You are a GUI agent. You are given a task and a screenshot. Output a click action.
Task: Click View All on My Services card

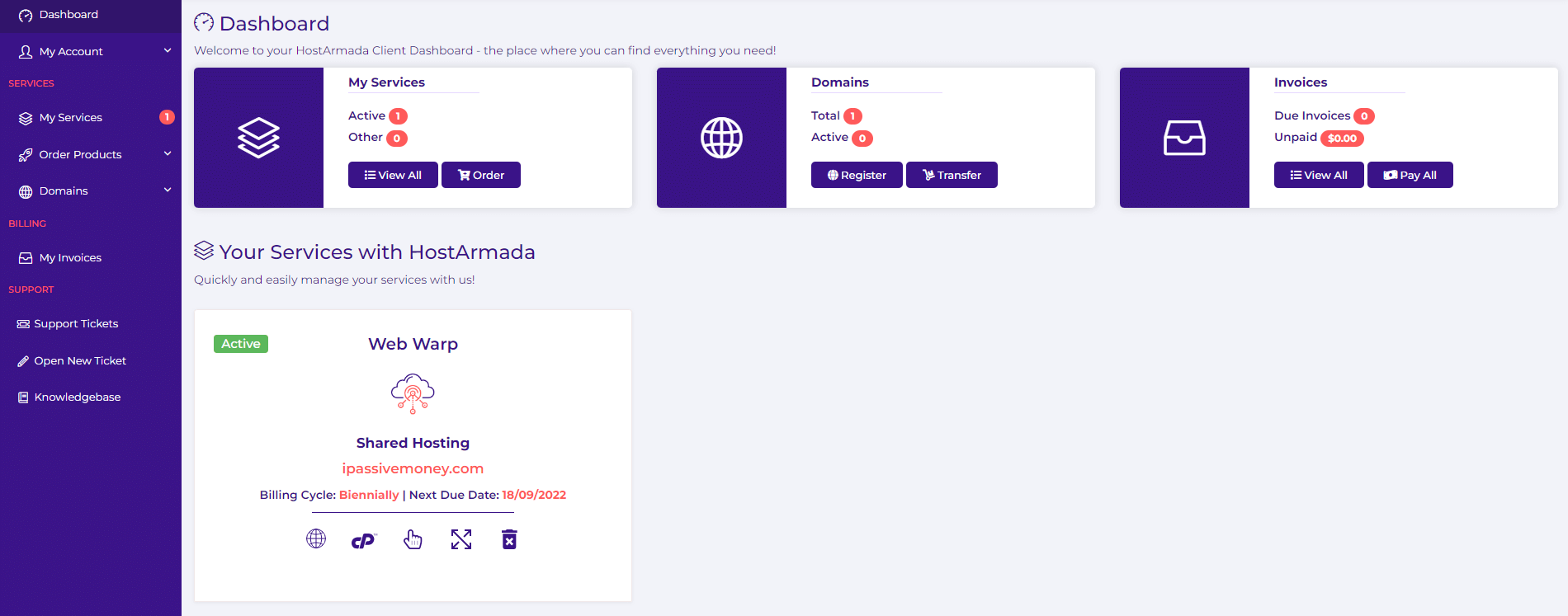click(x=393, y=175)
